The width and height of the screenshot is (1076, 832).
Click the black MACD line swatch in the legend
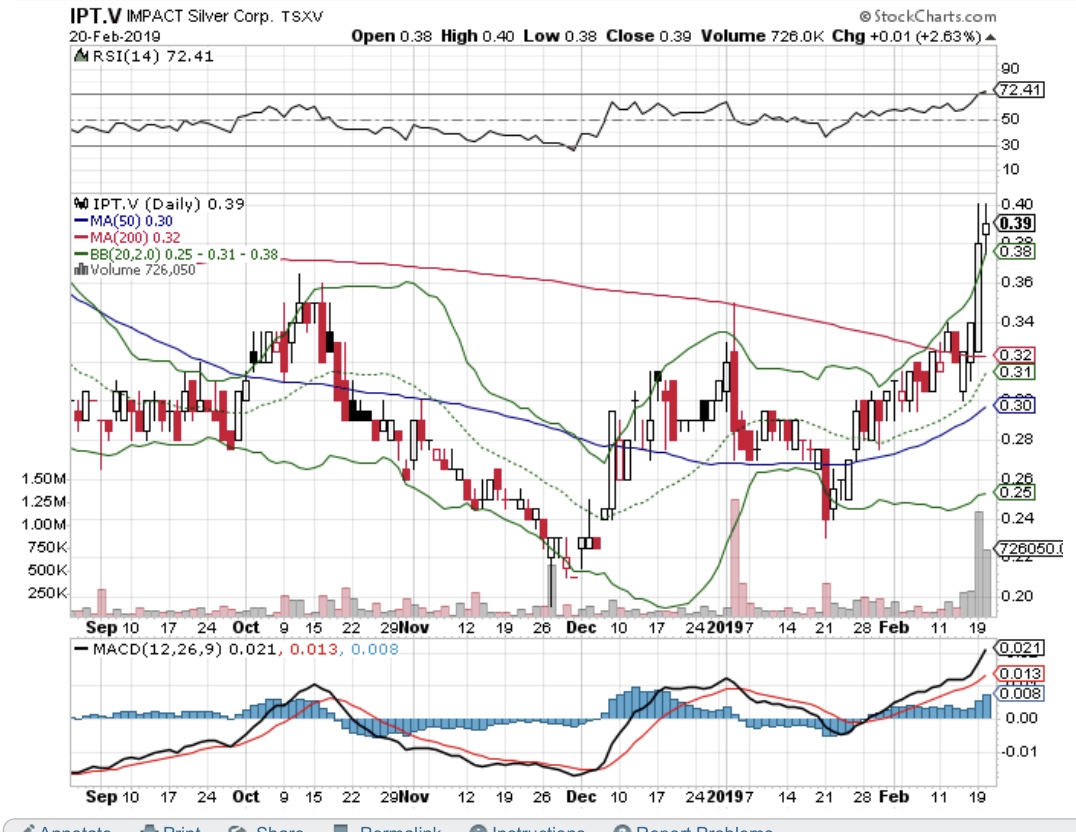81,649
